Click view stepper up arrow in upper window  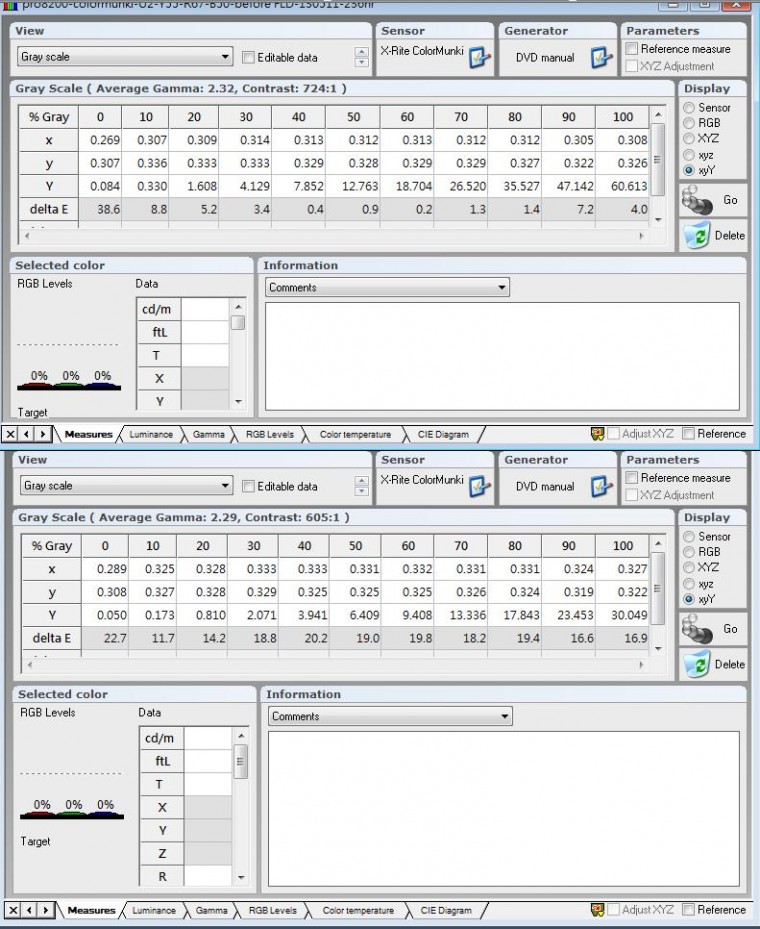point(361,52)
